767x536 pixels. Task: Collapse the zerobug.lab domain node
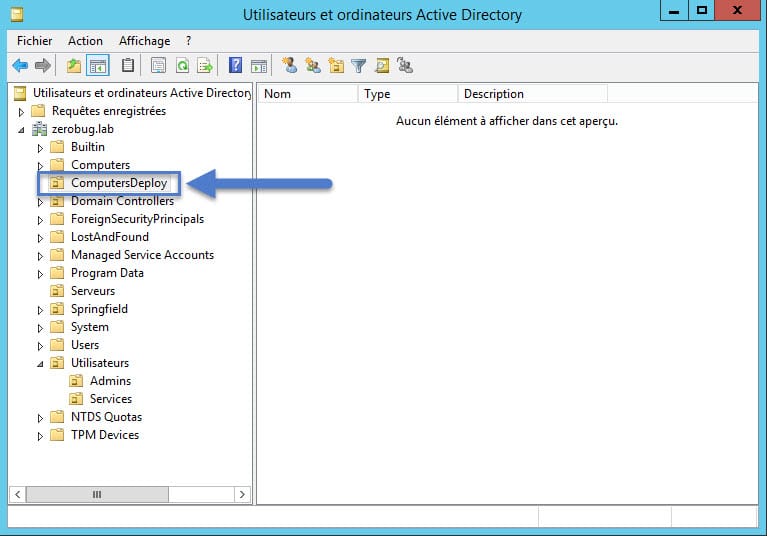(x=22, y=130)
